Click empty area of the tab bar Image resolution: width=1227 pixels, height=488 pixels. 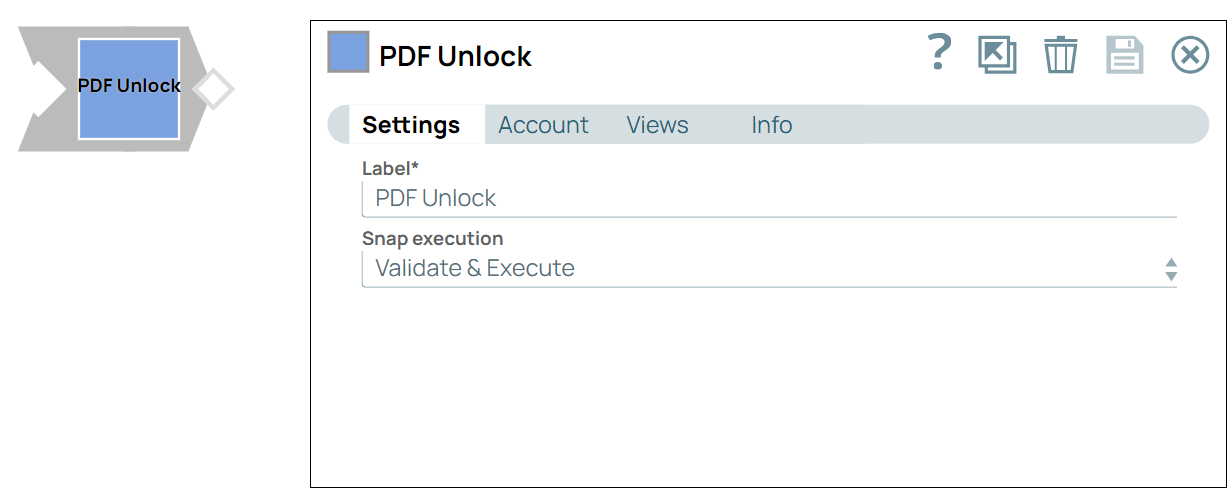tap(1000, 125)
